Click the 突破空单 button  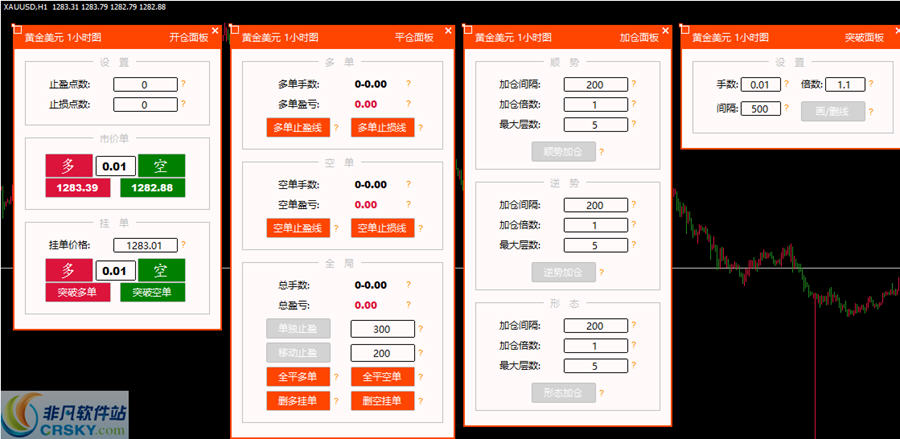(x=153, y=292)
